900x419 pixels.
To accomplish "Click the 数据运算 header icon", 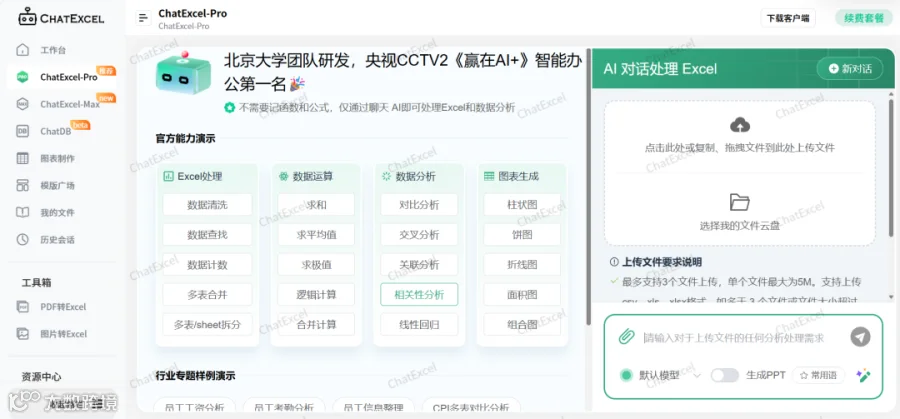I will click(283, 176).
